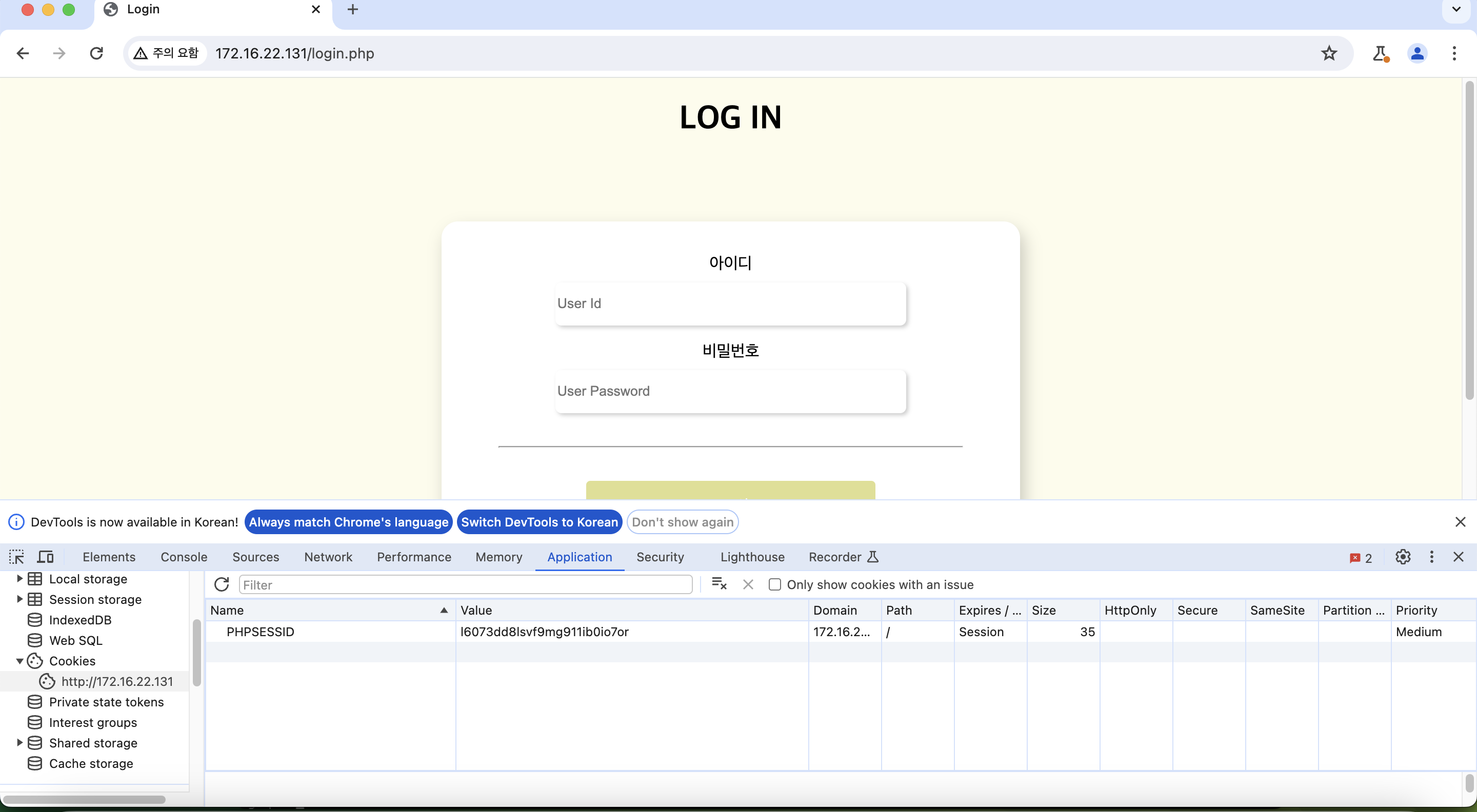The image size is (1477, 812).
Task: Click the User Password input field
Action: (730, 391)
